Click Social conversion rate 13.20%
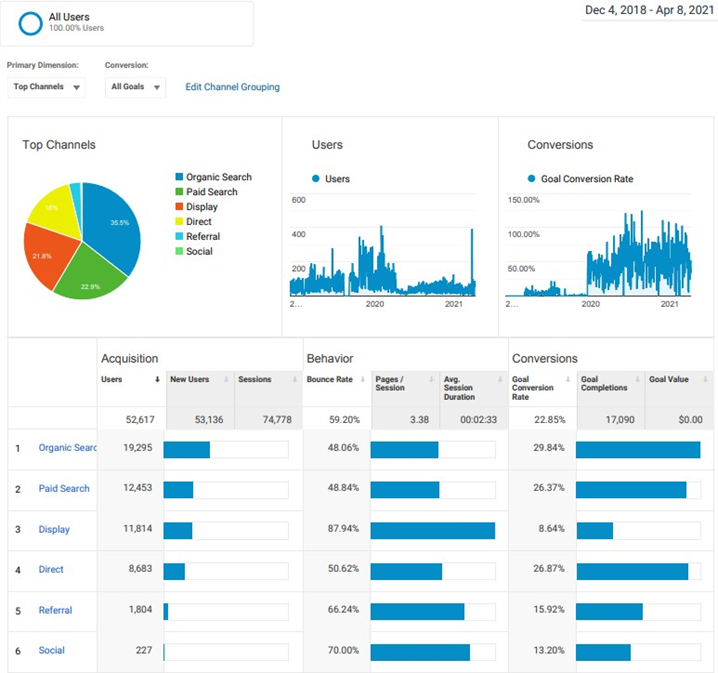 [x=549, y=650]
